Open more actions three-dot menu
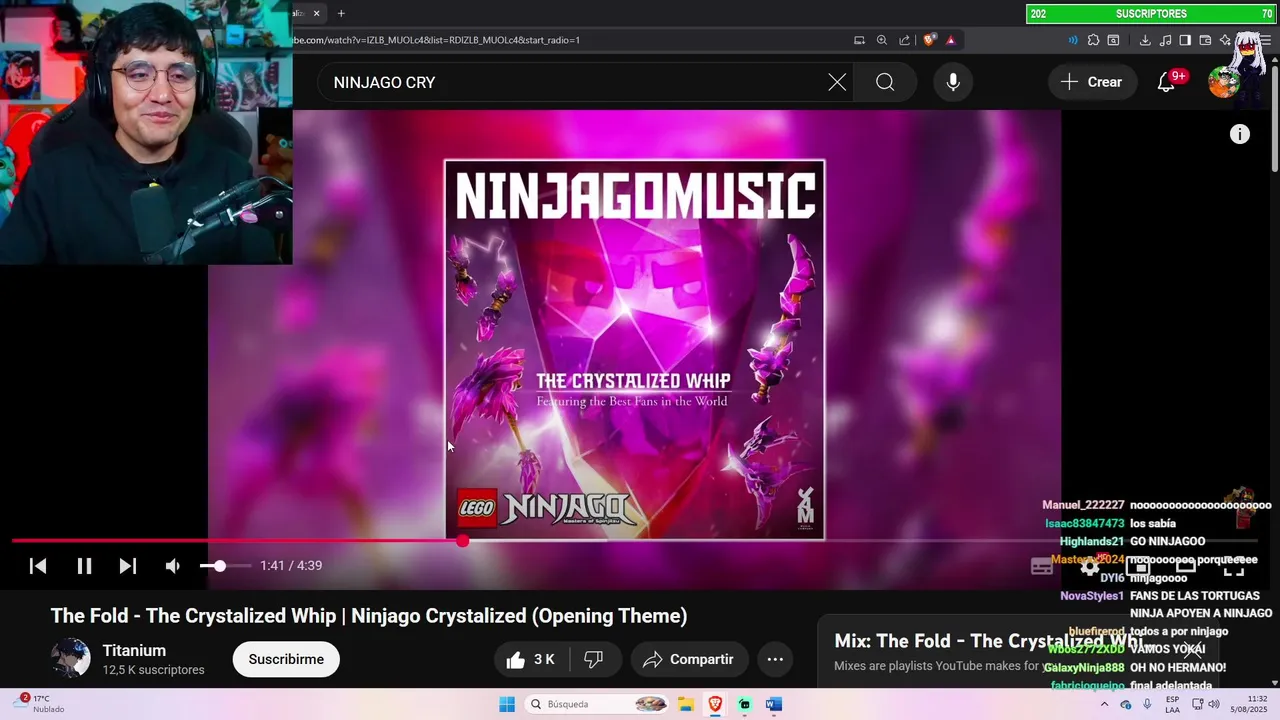The width and height of the screenshot is (1280, 720). pyautogui.click(x=775, y=659)
